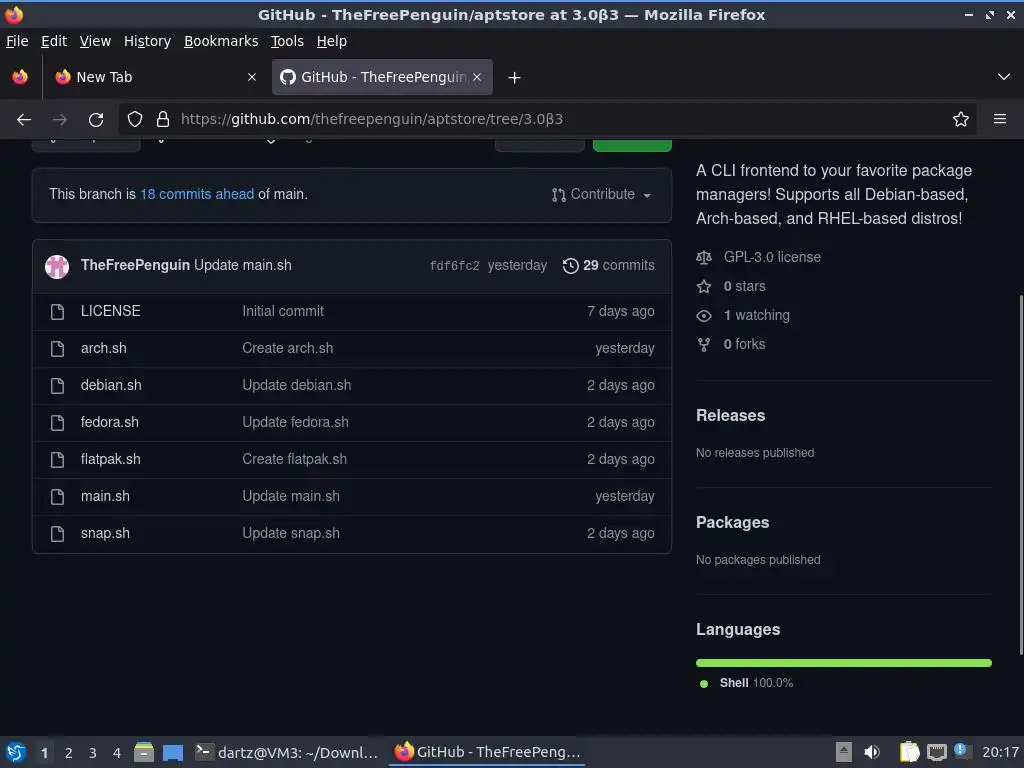Open the file manager taskbar icon
Image resolution: width=1024 pixels, height=768 pixels.
144,752
